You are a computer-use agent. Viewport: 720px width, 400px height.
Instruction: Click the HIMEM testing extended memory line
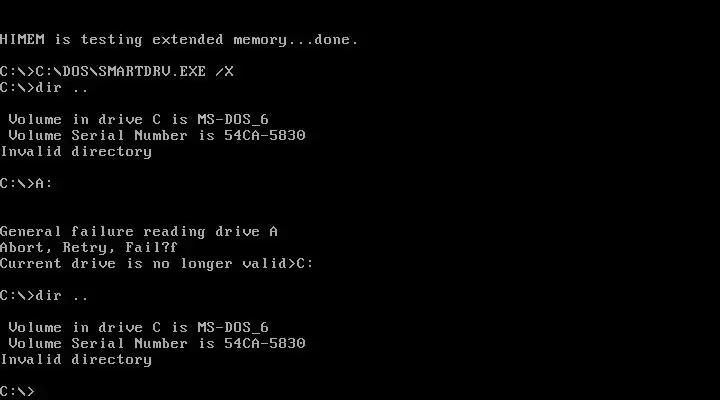[179, 40]
